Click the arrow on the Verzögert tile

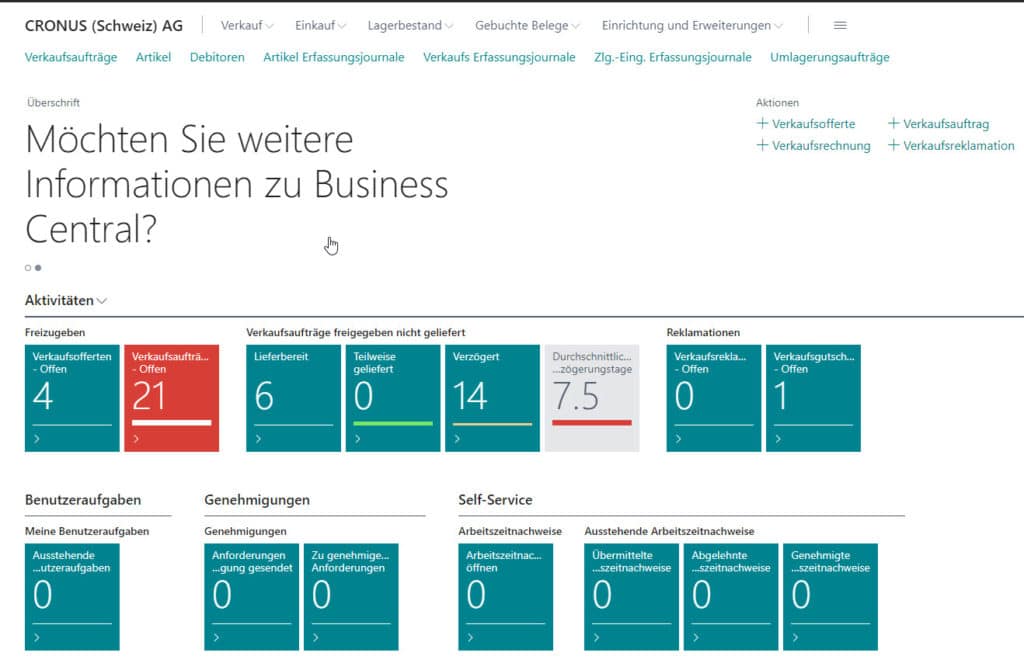tap(456, 439)
